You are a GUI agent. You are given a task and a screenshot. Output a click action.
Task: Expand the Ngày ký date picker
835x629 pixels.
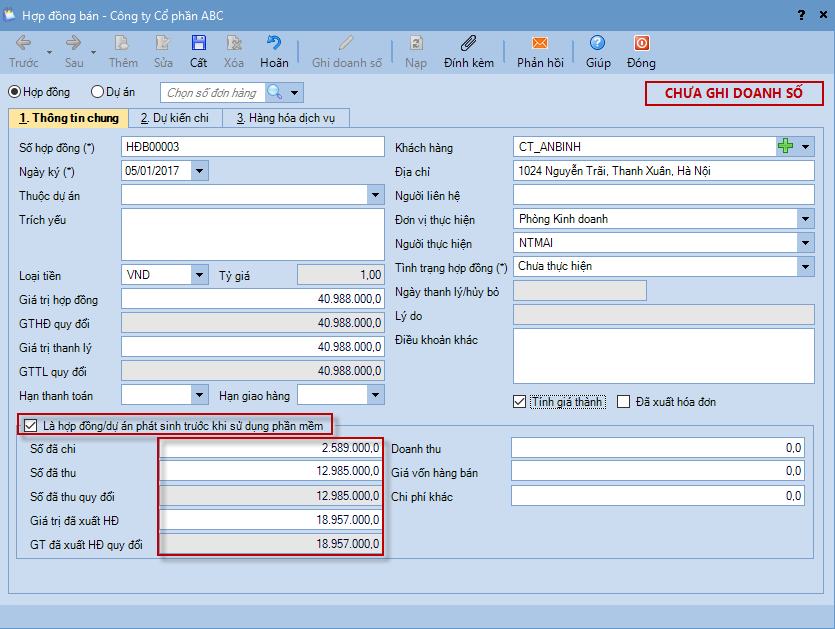click(199, 171)
